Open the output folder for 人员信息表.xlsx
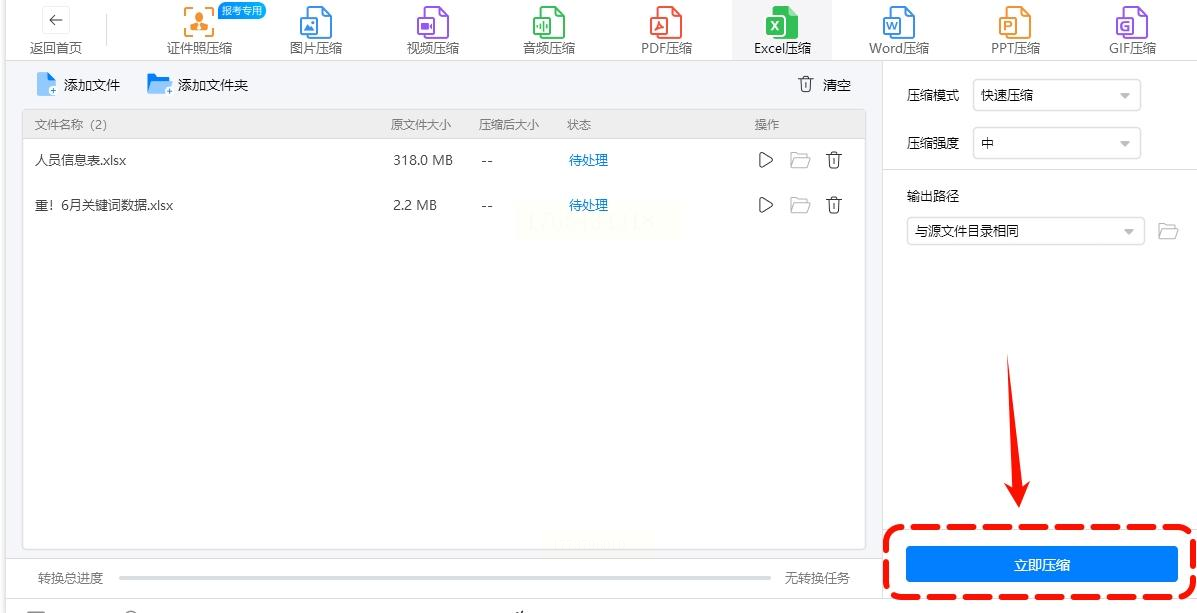Image resolution: width=1197 pixels, height=613 pixels. 800,160
